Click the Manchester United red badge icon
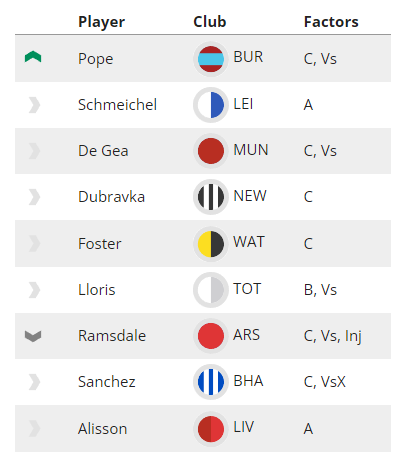The image size is (402, 459). pyautogui.click(x=211, y=151)
